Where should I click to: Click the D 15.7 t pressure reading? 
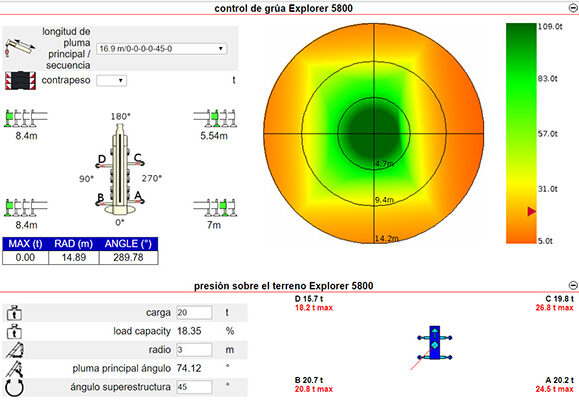tap(309, 299)
